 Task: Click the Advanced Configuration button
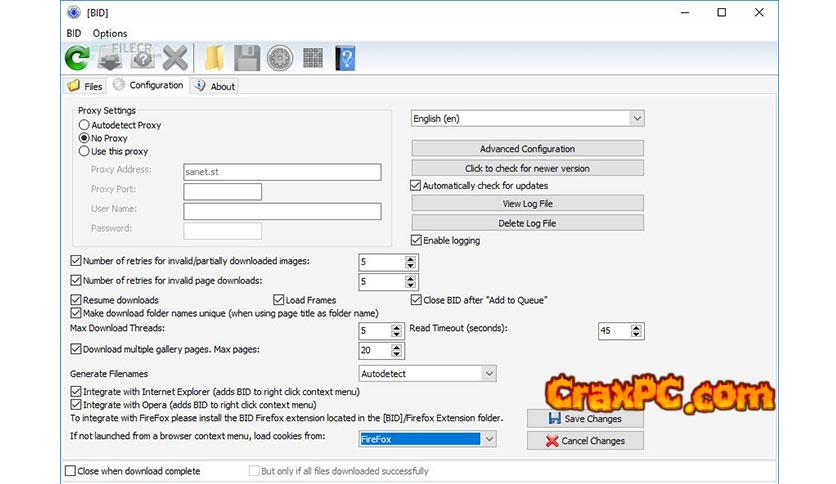[527, 149]
